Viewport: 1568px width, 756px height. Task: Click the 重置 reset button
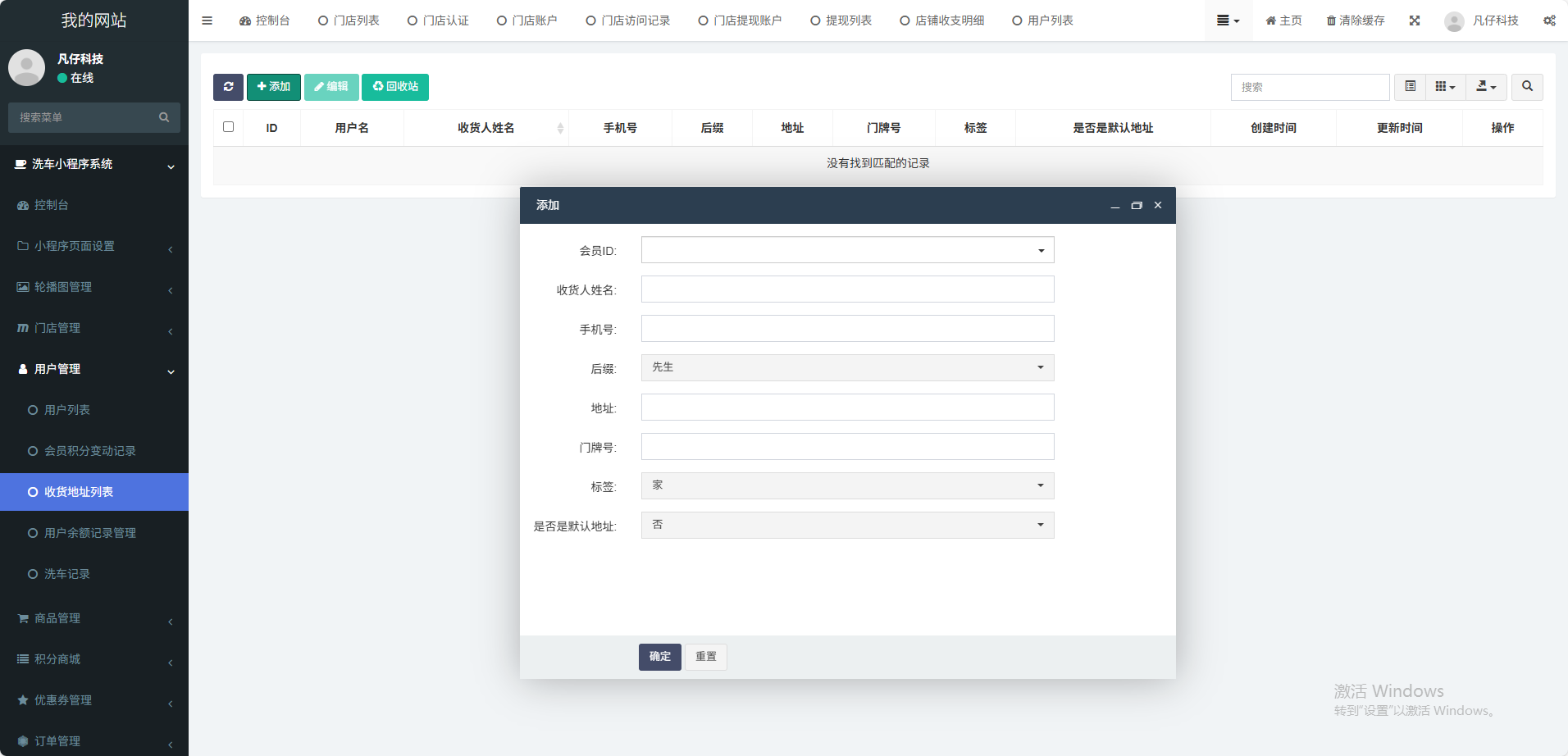pyautogui.click(x=705, y=657)
